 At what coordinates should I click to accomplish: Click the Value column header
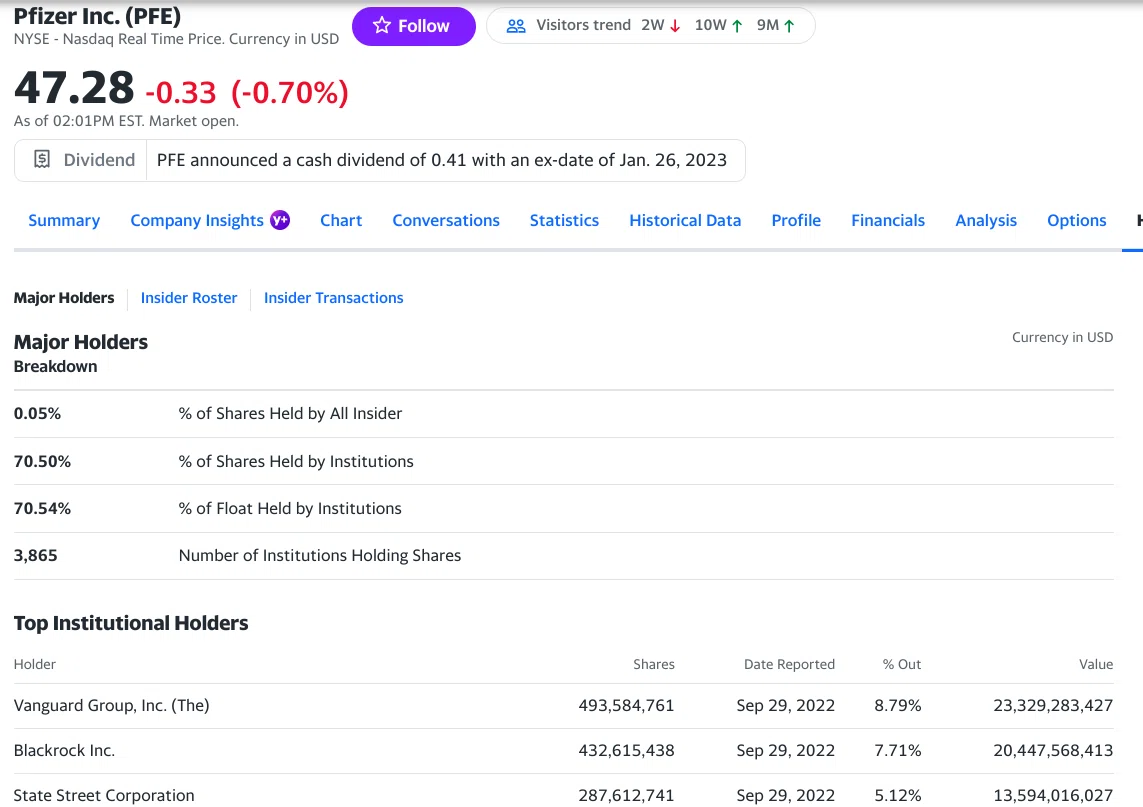pos(1096,664)
